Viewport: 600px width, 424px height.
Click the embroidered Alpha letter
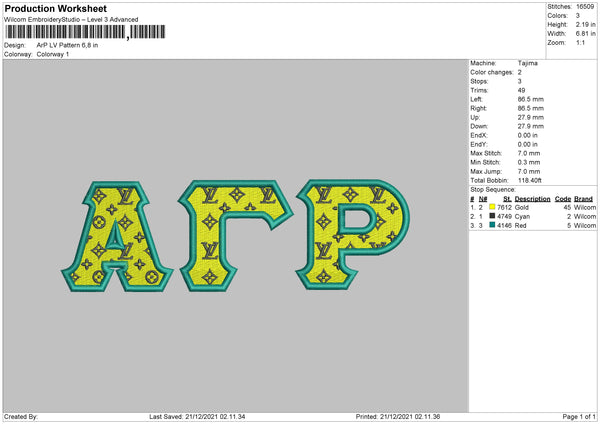click(117, 236)
